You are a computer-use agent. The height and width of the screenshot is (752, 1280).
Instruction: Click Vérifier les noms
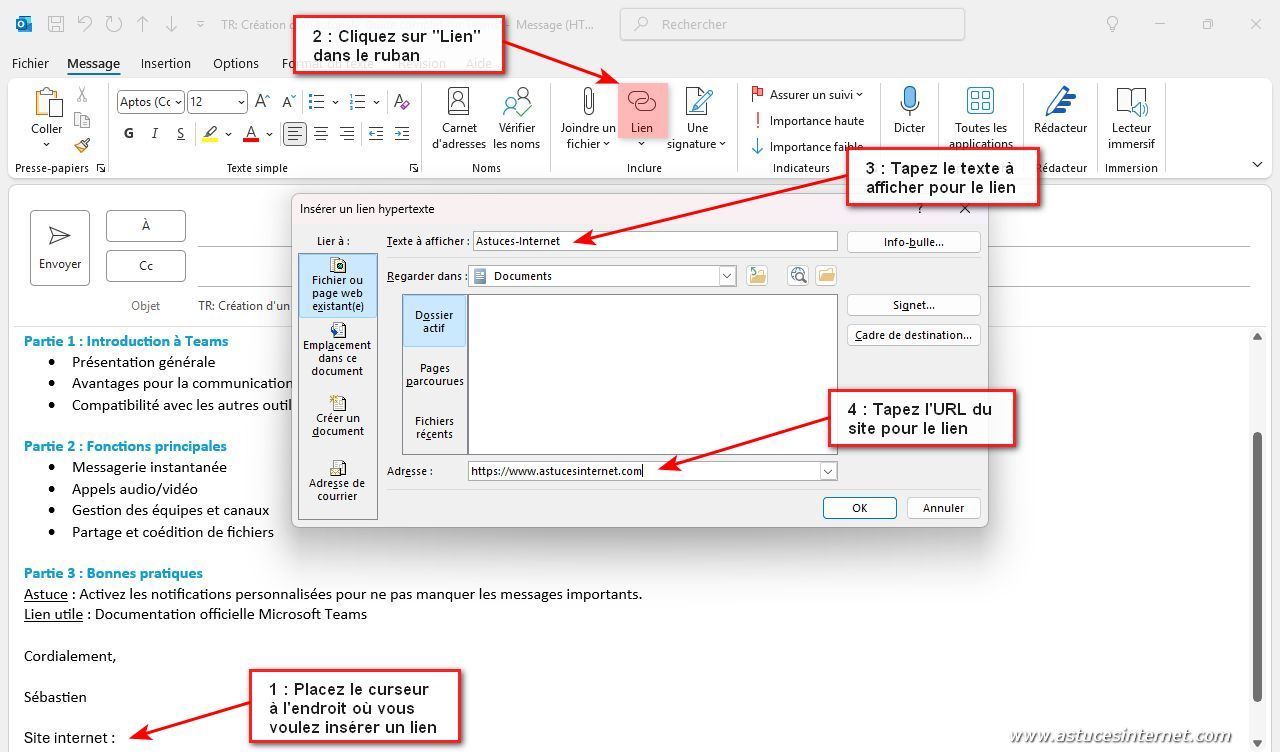click(x=517, y=118)
